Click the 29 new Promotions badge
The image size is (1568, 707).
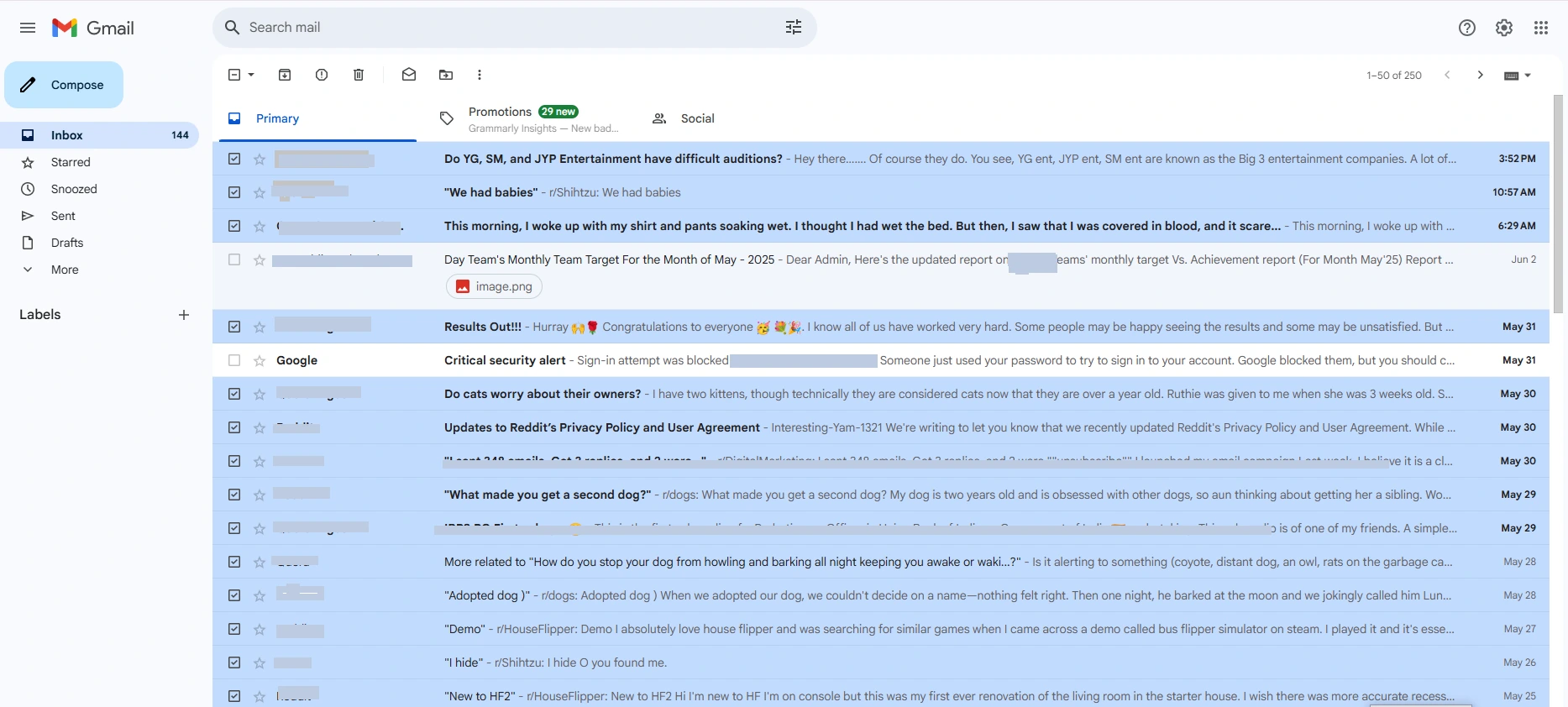[x=559, y=112]
